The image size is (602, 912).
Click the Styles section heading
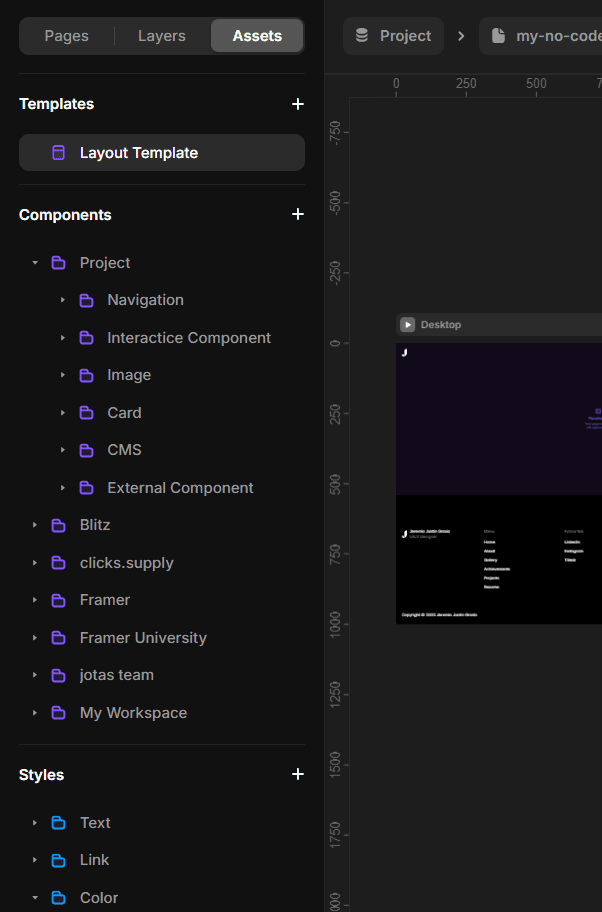point(41,775)
